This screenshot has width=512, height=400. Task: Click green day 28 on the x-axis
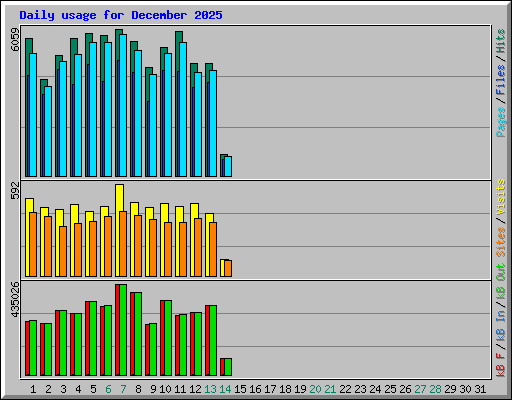(x=435, y=389)
